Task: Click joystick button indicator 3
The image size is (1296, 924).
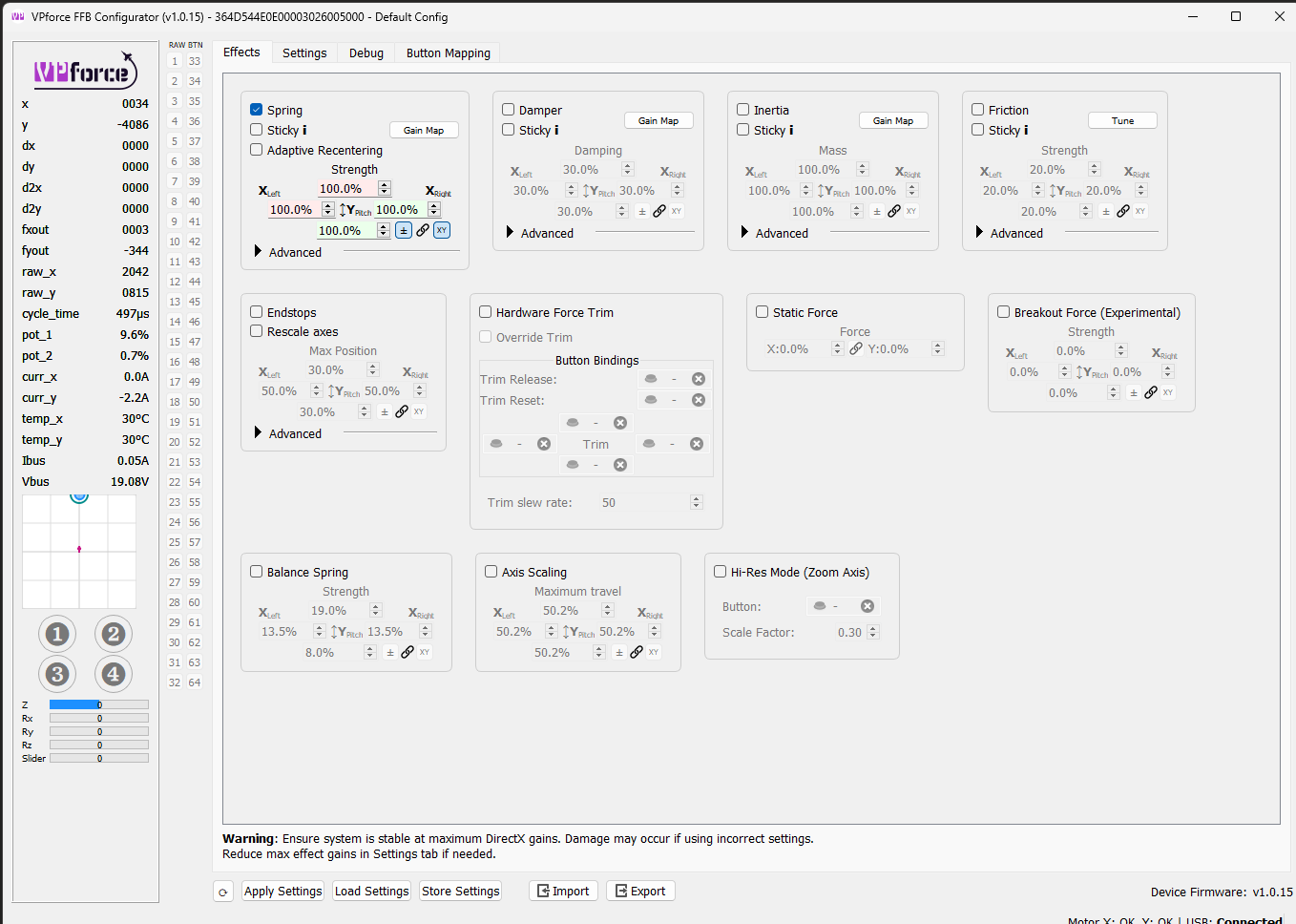Action: click(57, 674)
